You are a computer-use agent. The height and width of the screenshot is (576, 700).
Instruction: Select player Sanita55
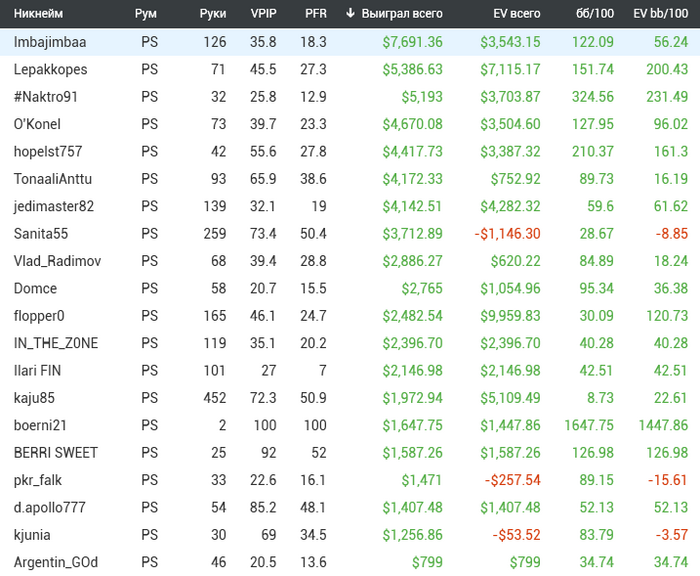(41, 234)
